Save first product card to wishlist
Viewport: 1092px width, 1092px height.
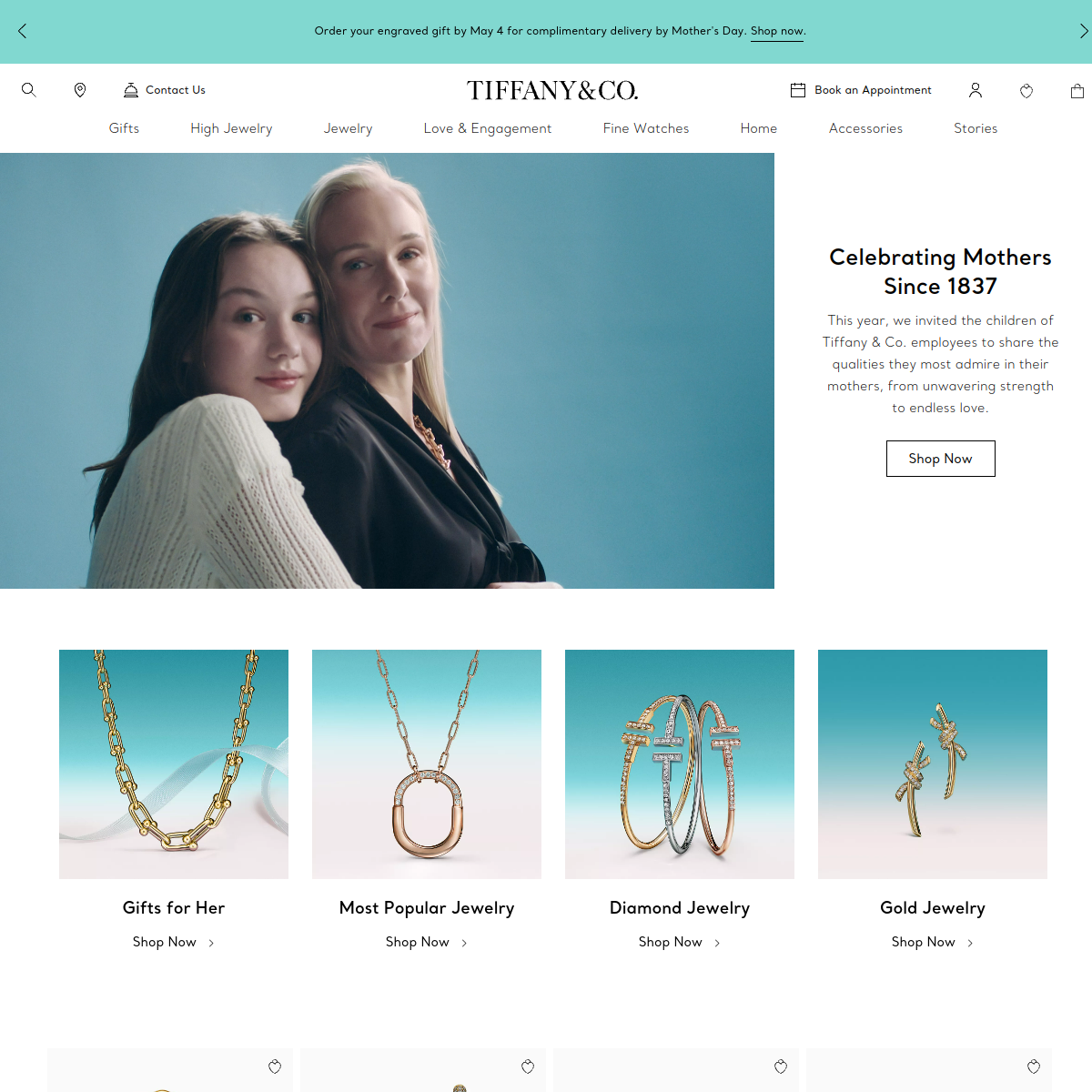[x=275, y=1067]
